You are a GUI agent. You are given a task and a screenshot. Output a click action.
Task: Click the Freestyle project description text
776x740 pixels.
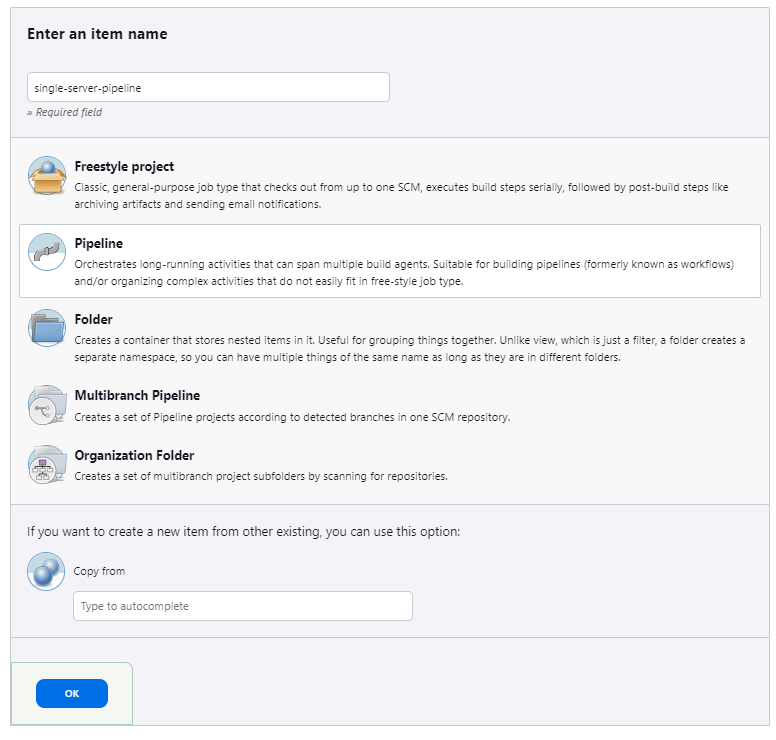(401, 196)
